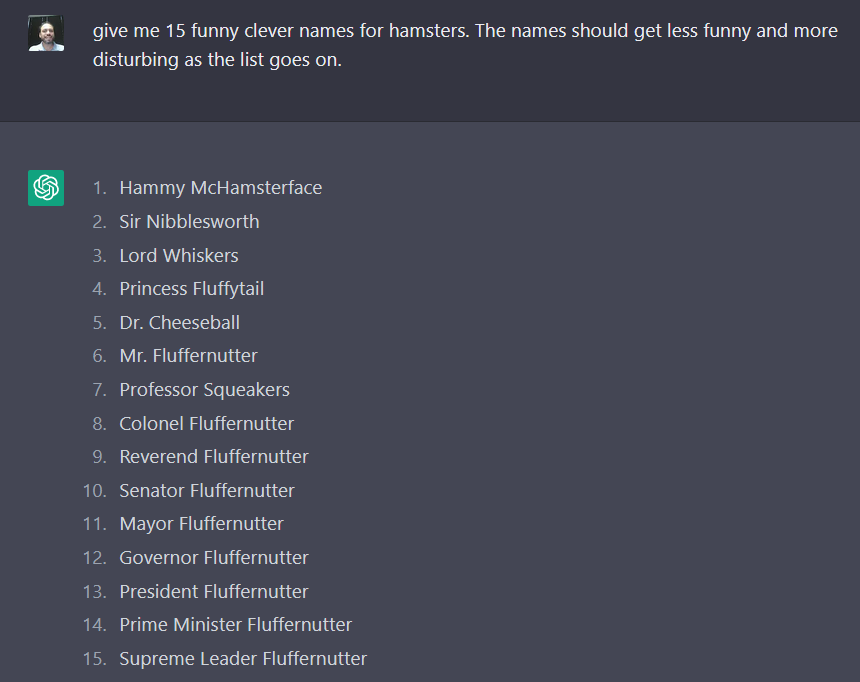Click the user prompt about hamster names
Viewport: 860px width, 682px height.
point(465,45)
